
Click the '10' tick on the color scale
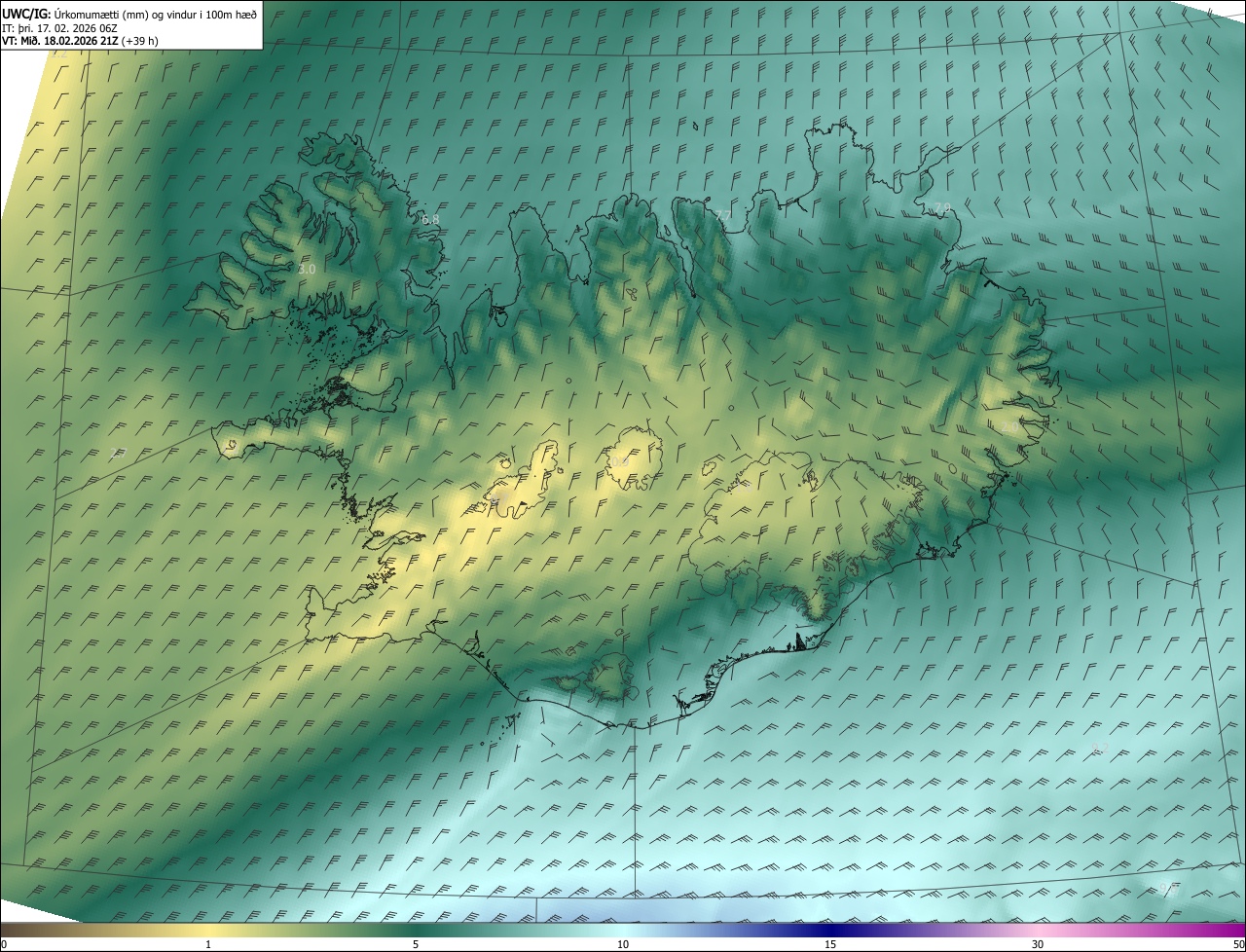click(x=623, y=944)
